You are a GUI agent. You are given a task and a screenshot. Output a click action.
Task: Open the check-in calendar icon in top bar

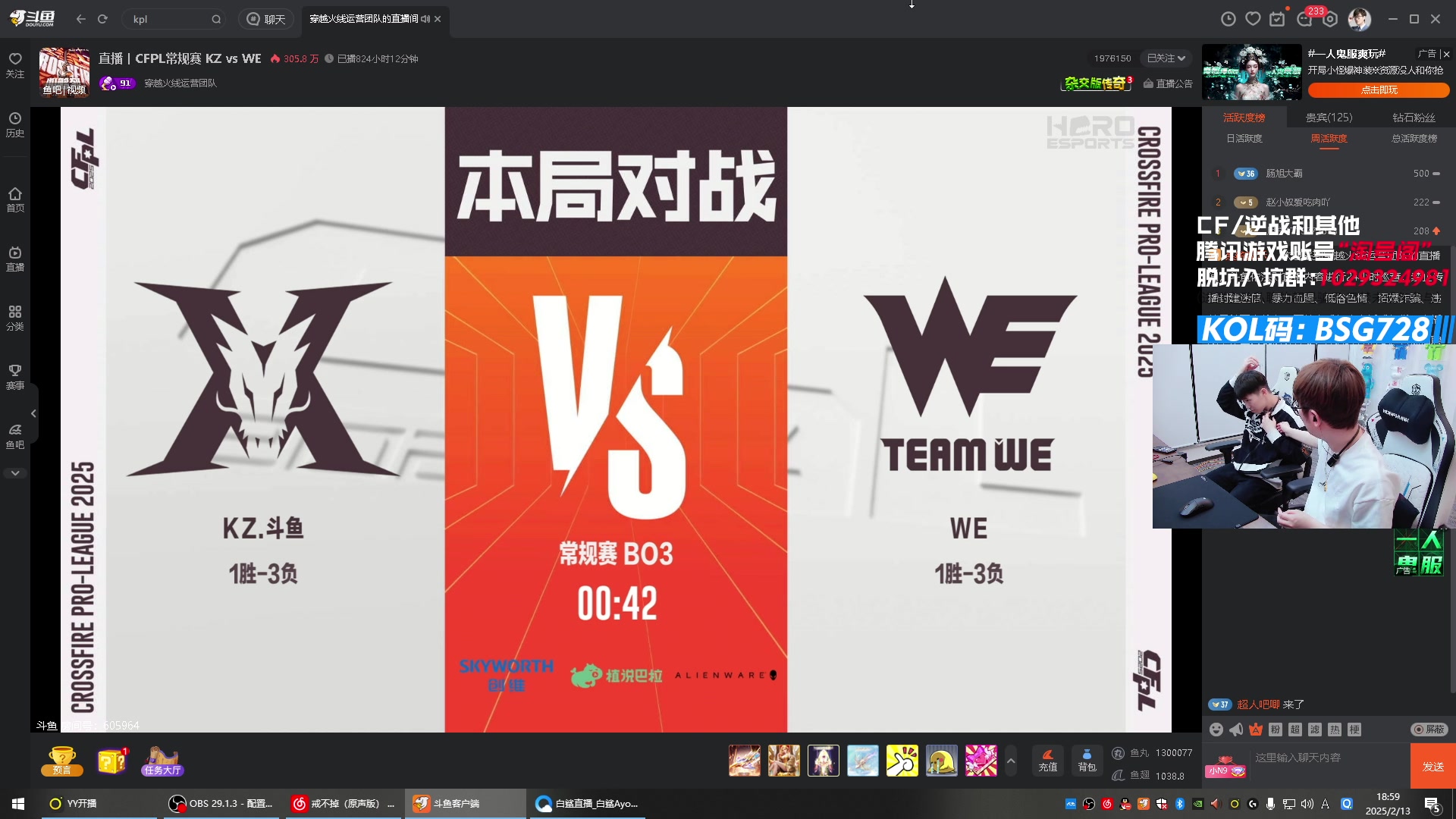coord(1278,19)
